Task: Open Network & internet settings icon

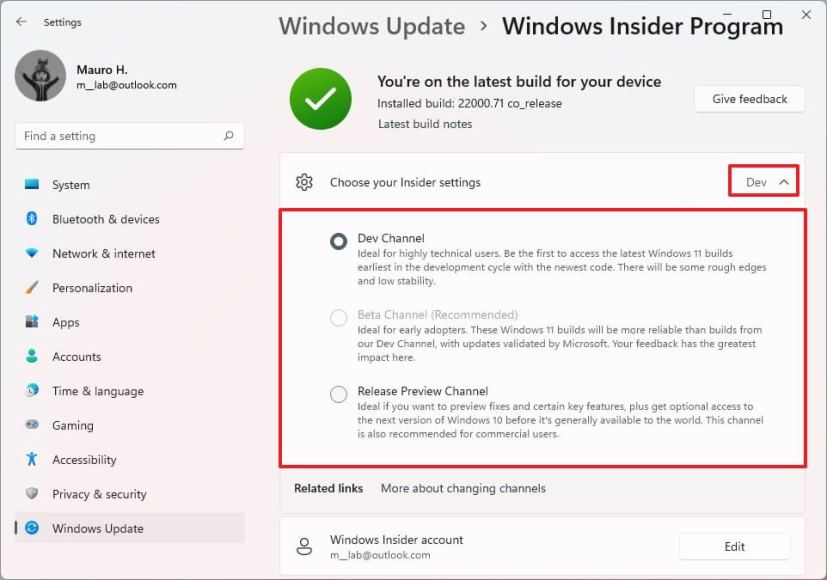Action: (31, 253)
